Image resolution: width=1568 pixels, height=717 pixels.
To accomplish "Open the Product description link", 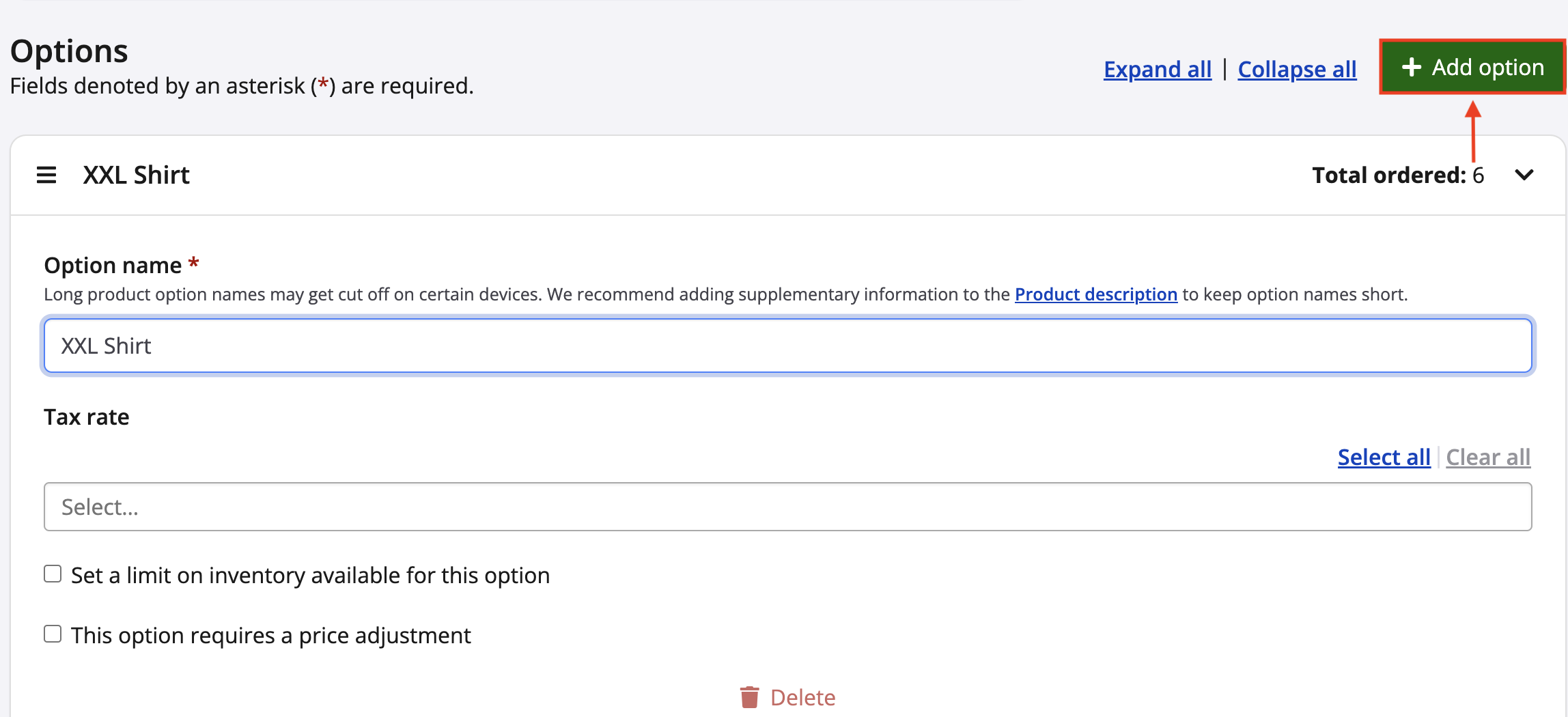I will [x=1095, y=294].
